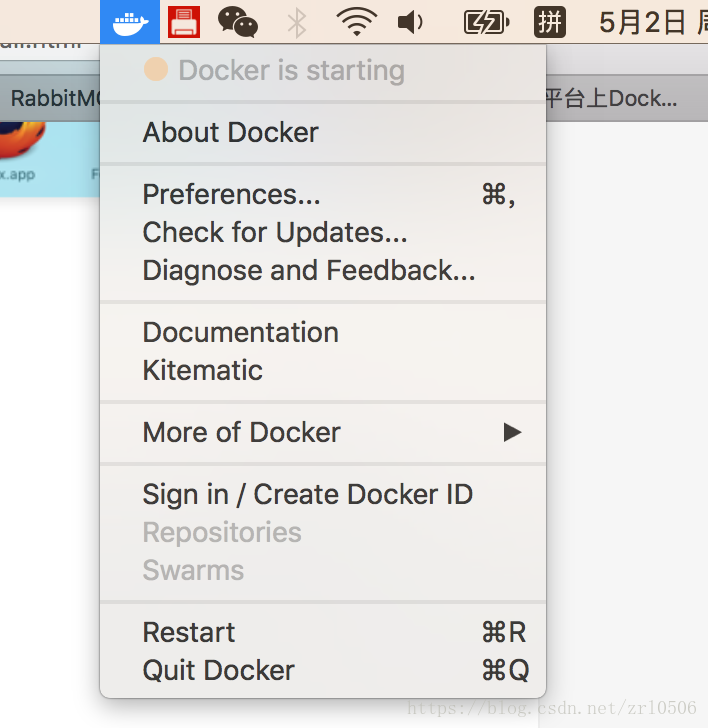The width and height of the screenshot is (708, 728).
Task: Select Quit Docker
Action: pyautogui.click(x=323, y=670)
